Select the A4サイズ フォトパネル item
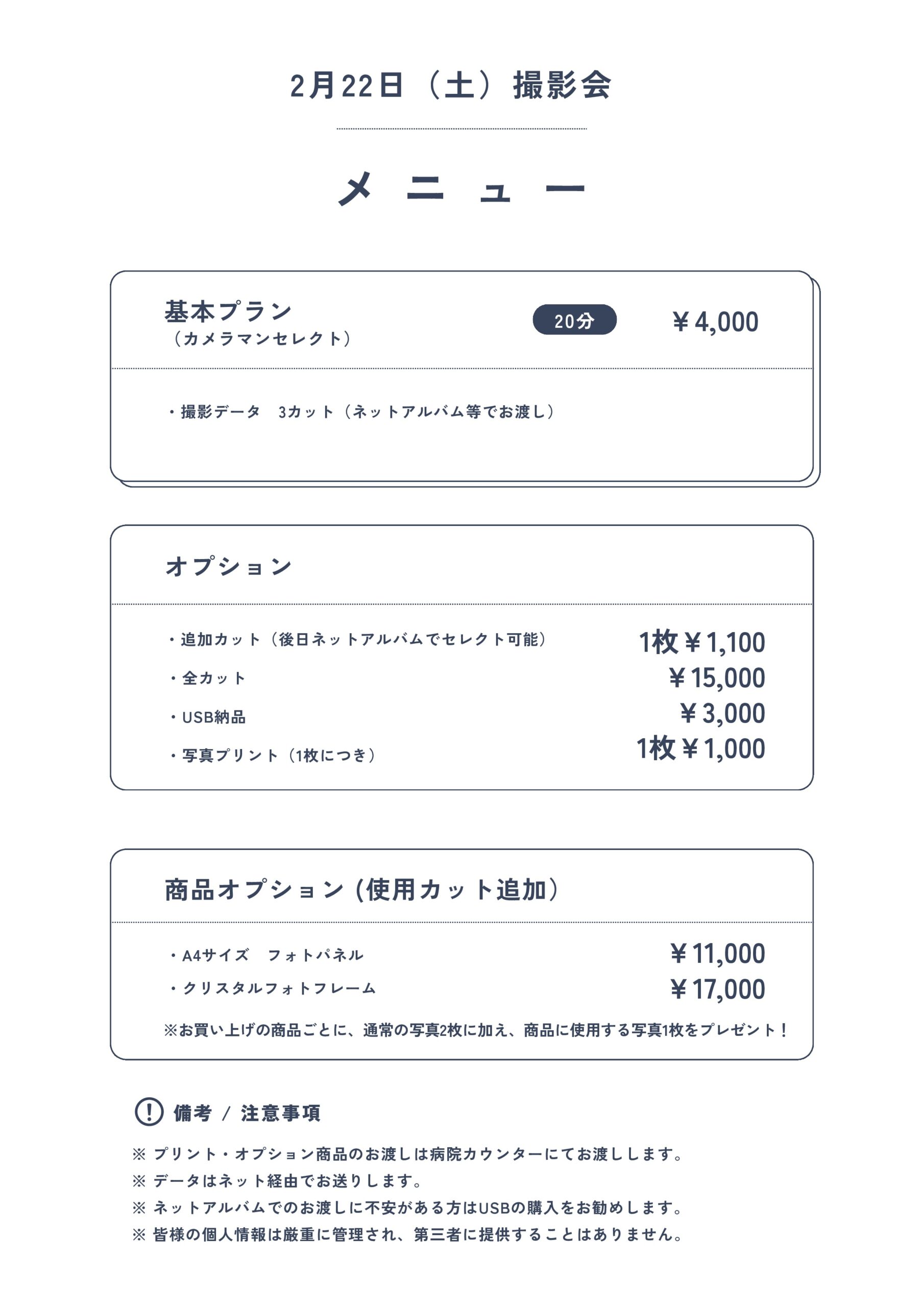The height and width of the screenshot is (1307, 924). click(268, 955)
